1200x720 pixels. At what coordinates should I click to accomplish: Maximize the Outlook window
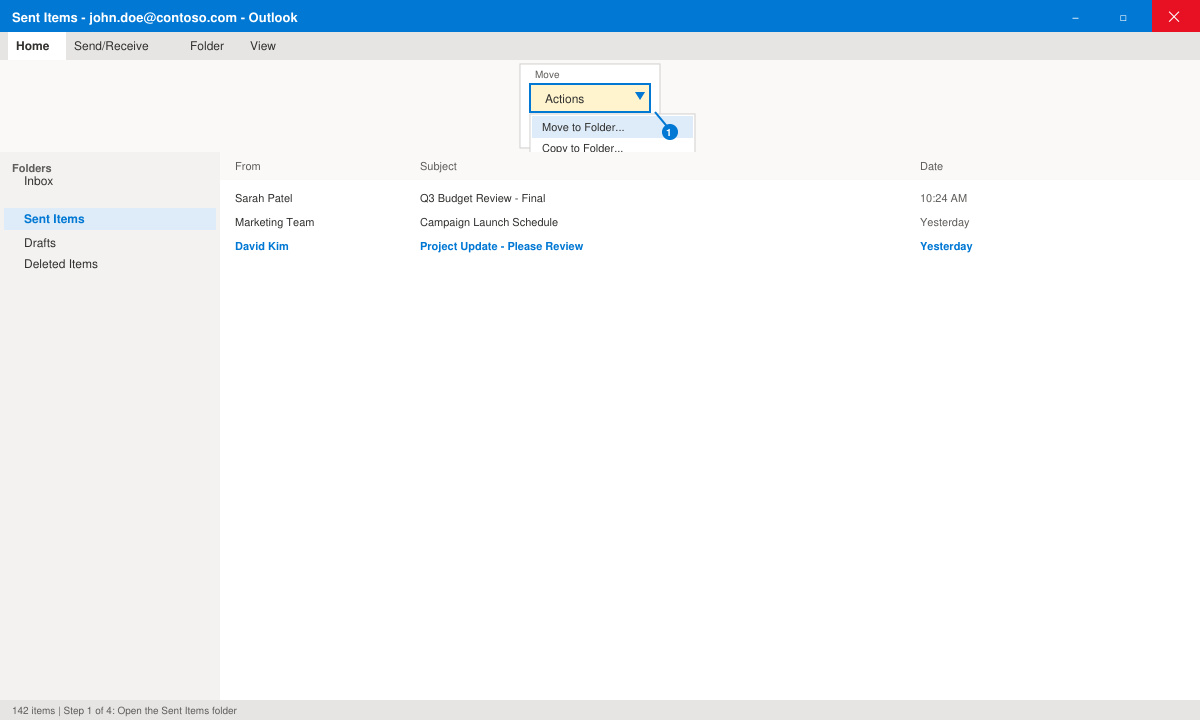point(1123,17)
